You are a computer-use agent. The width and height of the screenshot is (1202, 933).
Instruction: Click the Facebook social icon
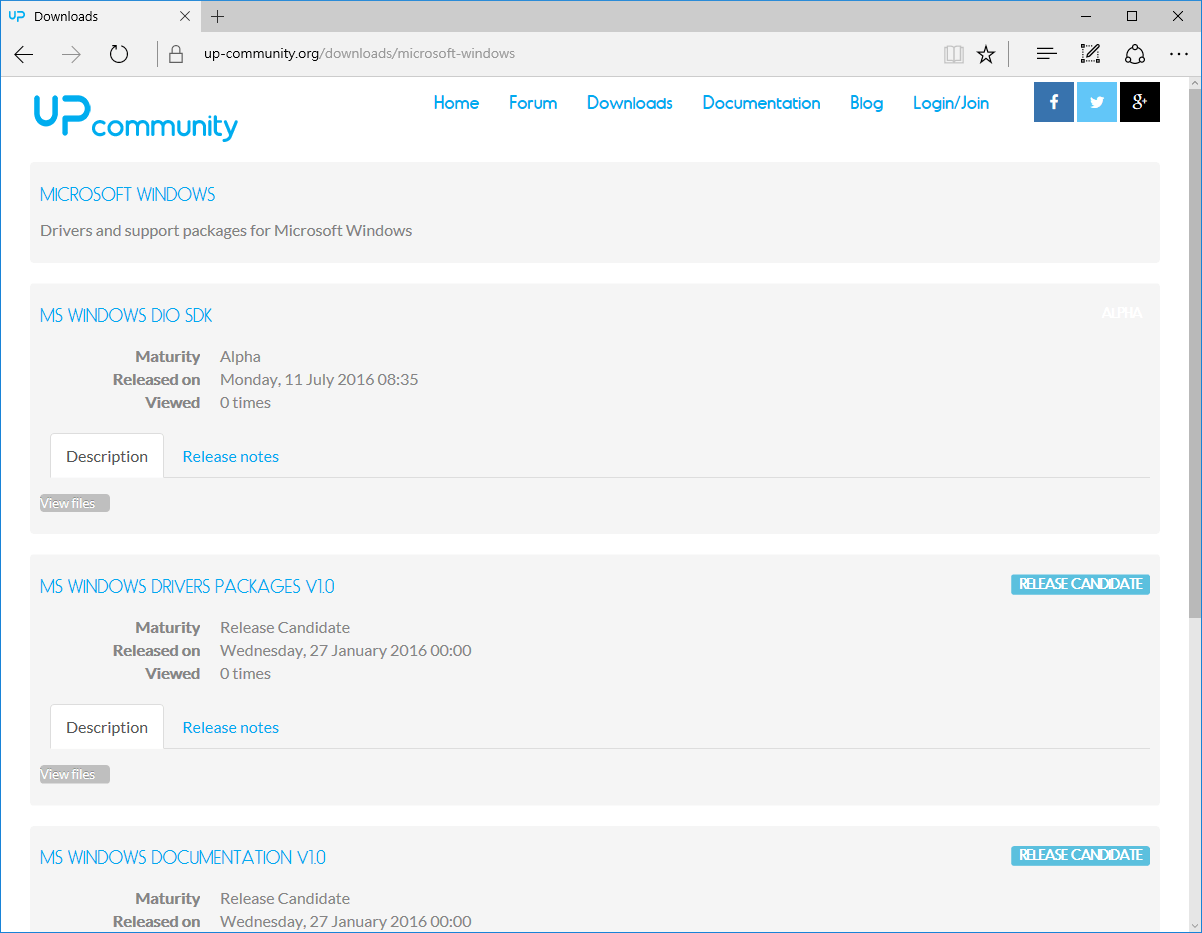tap(1054, 102)
